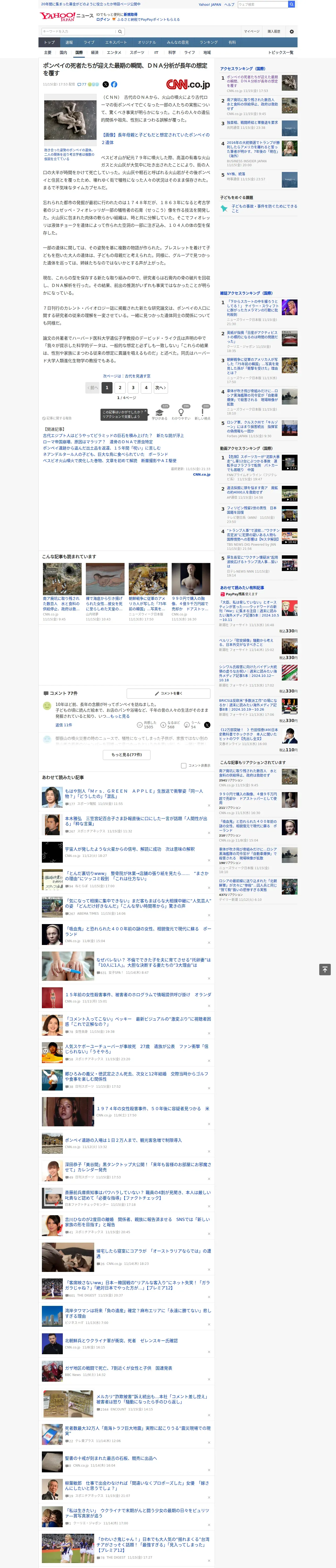
Task: Open the IT category
Action: tap(156, 52)
